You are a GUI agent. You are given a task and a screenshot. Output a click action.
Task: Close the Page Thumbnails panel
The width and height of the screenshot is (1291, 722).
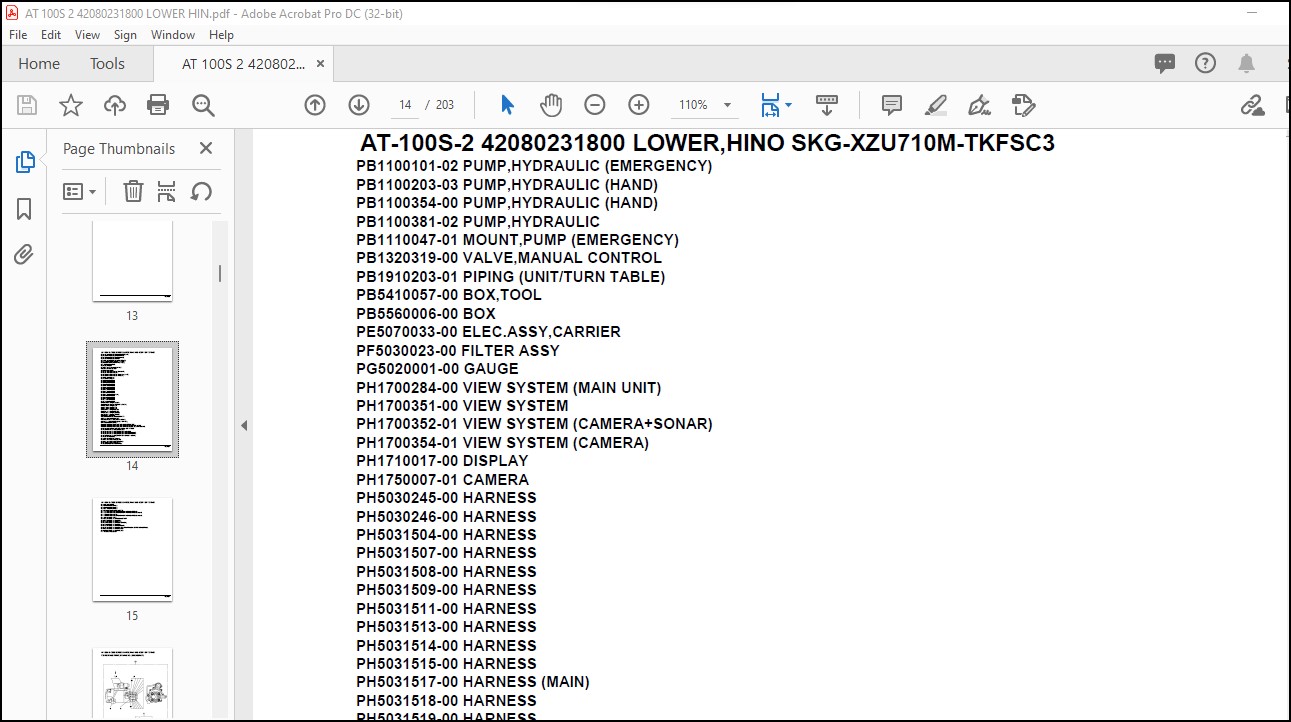pyautogui.click(x=206, y=148)
